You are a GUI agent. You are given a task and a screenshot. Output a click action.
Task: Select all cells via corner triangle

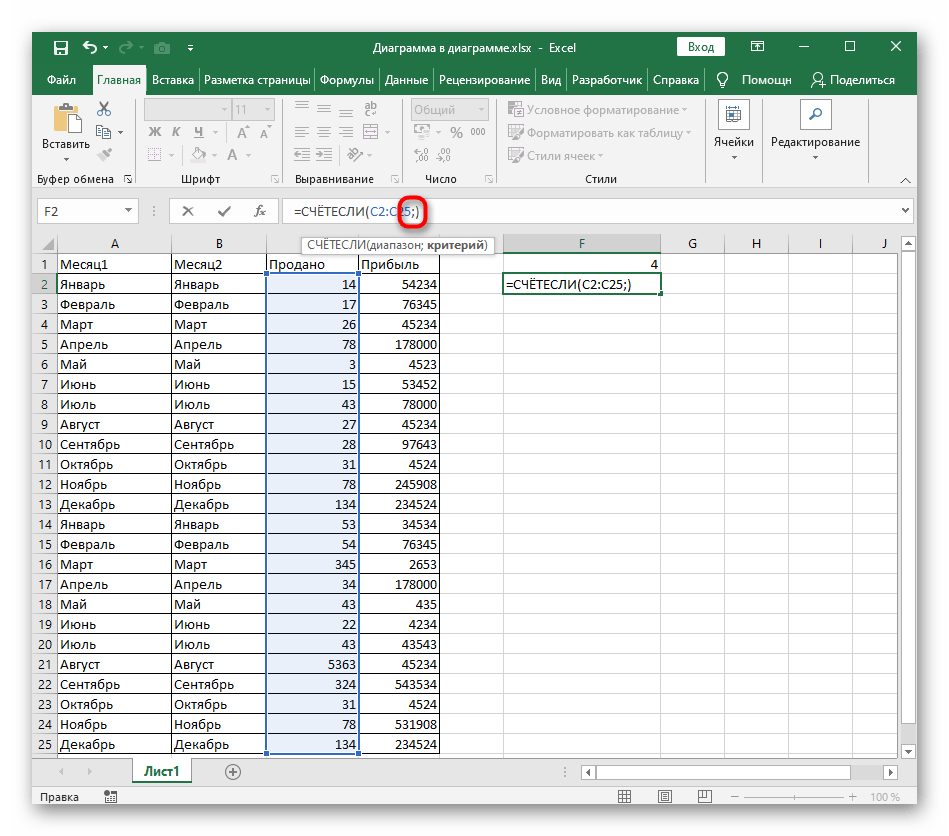pyautogui.click(x=47, y=244)
